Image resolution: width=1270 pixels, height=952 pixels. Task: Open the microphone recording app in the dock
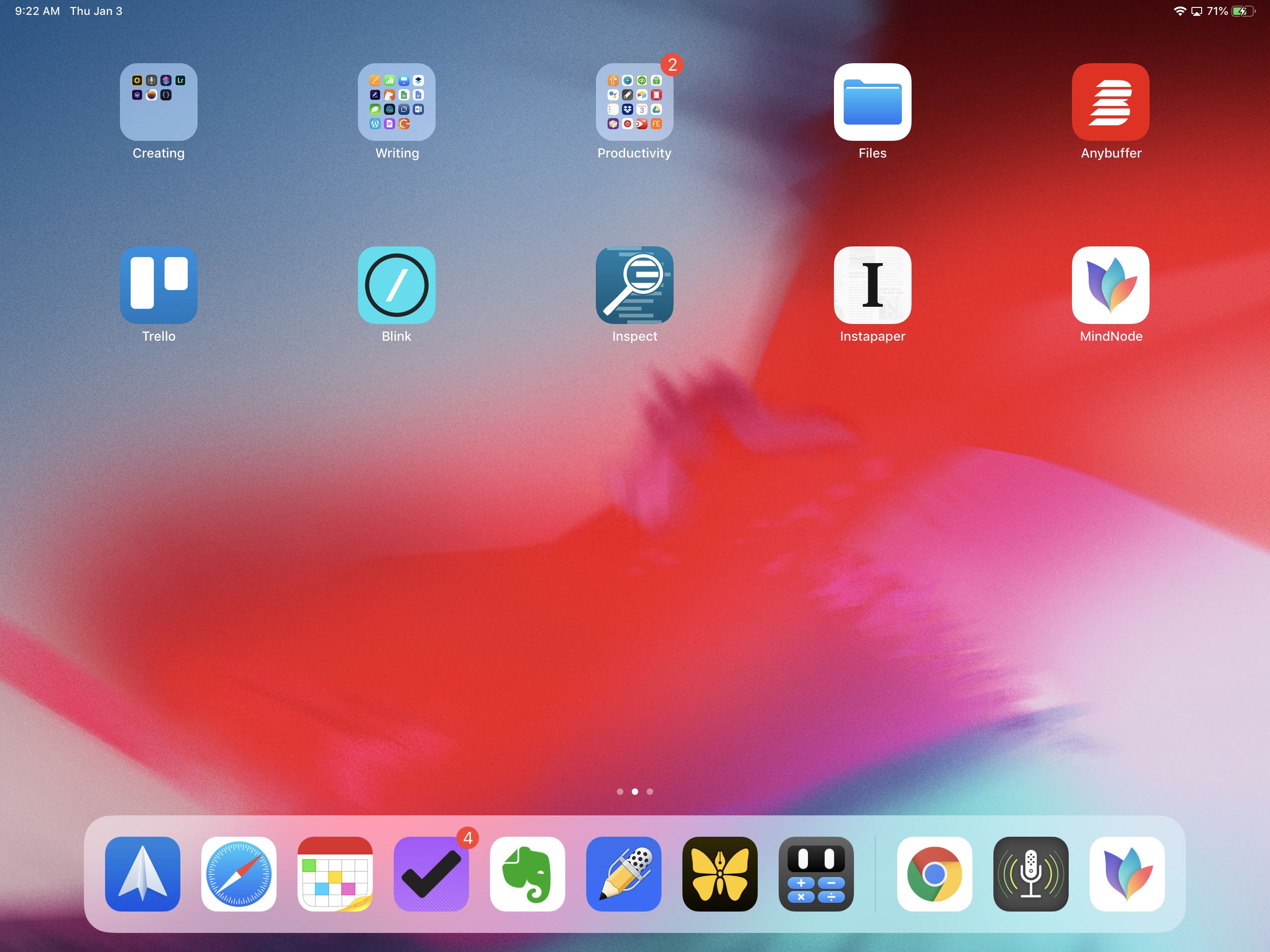tap(1031, 874)
